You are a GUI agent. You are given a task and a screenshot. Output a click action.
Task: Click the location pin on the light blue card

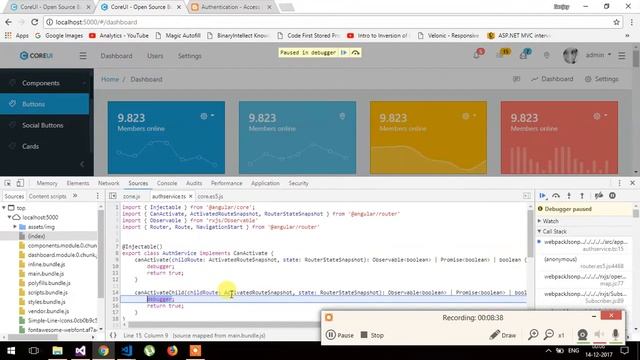(x=342, y=117)
